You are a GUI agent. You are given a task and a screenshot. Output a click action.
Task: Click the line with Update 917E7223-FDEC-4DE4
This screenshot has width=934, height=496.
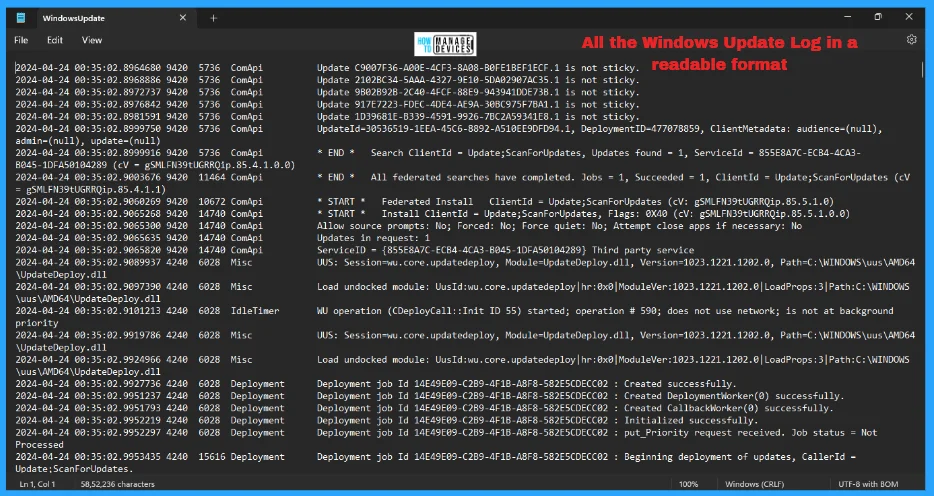pyautogui.click(x=327, y=104)
